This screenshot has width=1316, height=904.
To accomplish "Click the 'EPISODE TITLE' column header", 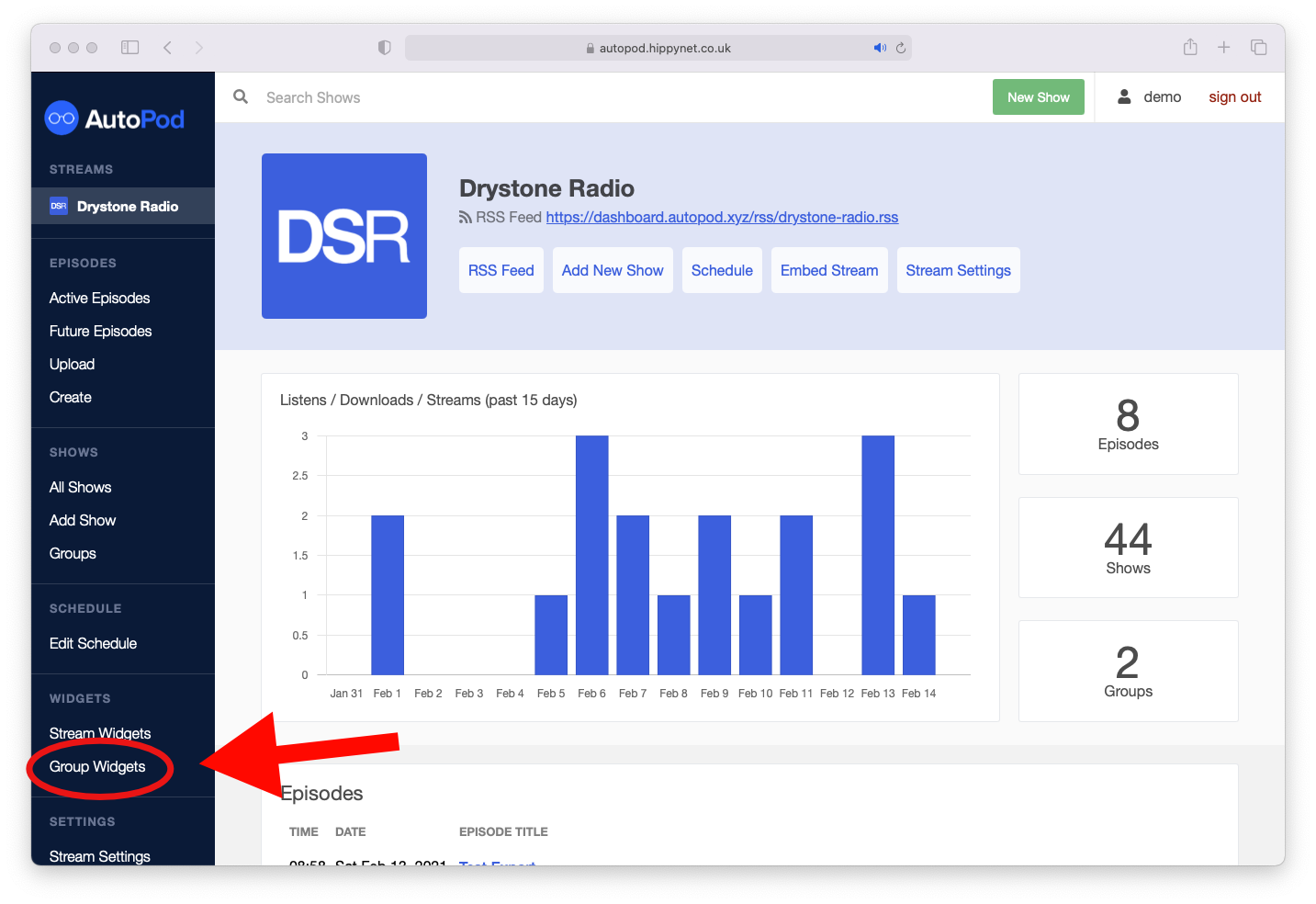I will [503, 832].
